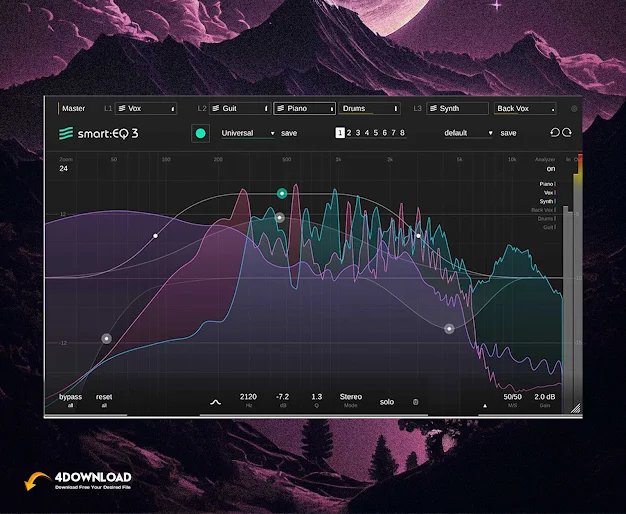Select the grey node below the green node

coord(280,218)
